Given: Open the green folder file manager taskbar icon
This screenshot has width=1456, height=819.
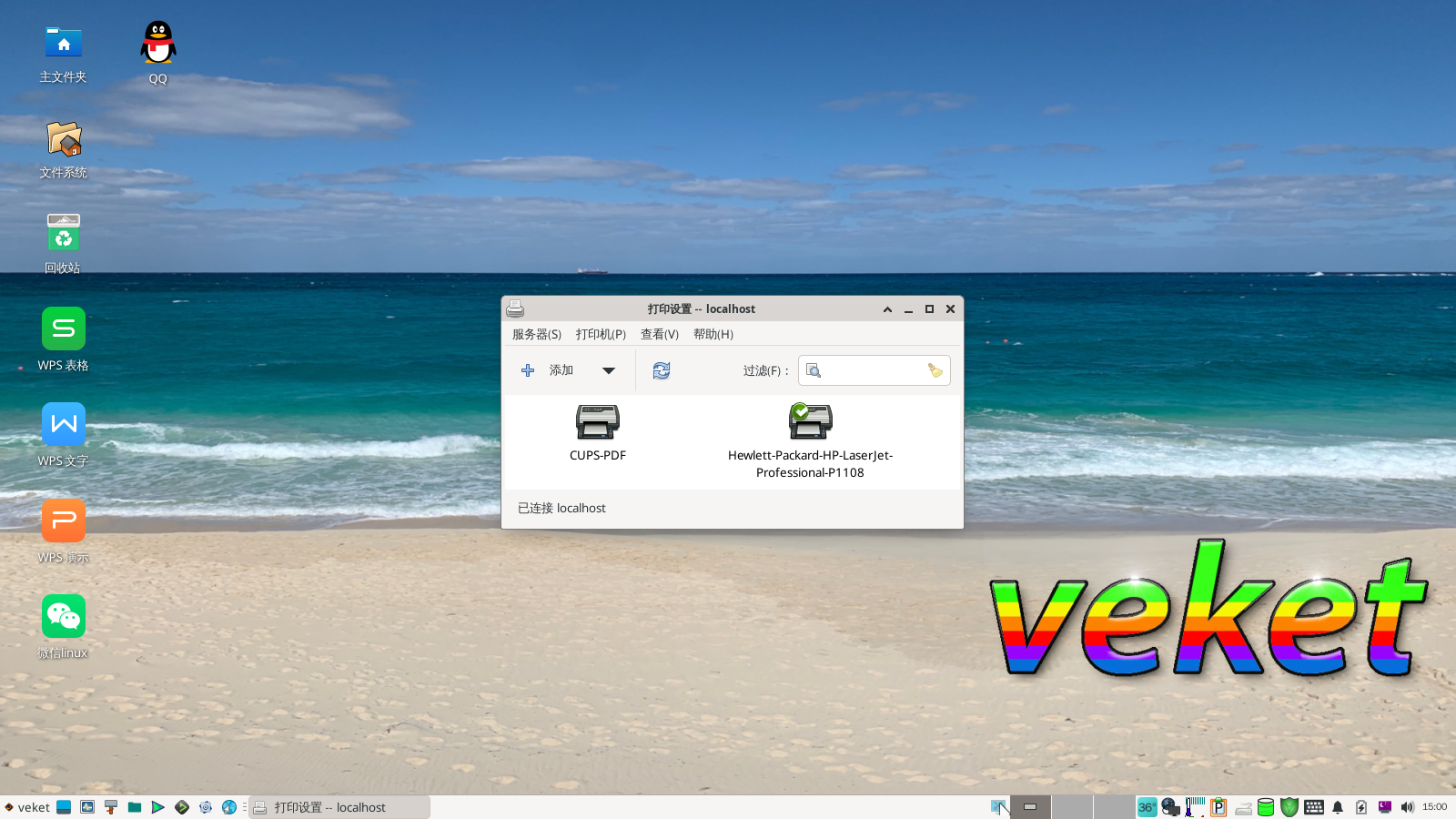Looking at the screenshot, I should 135,807.
